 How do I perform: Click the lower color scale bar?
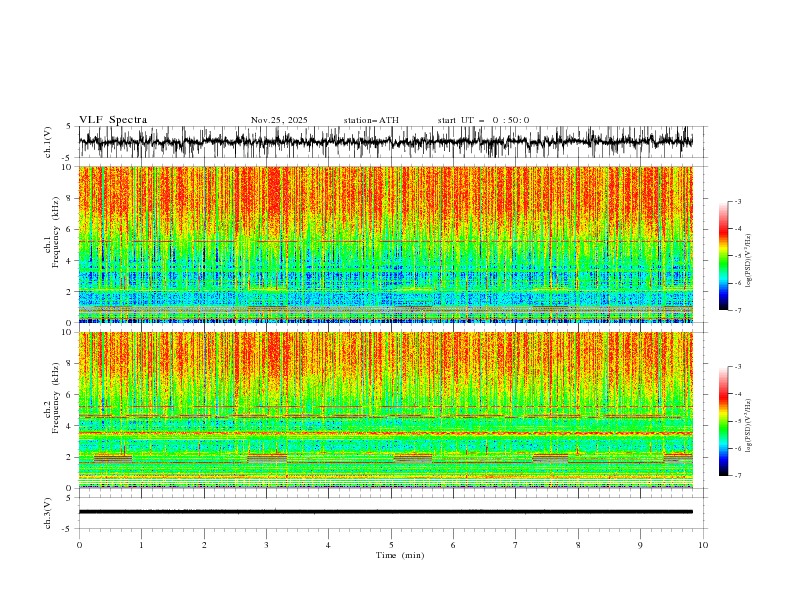(723, 421)
